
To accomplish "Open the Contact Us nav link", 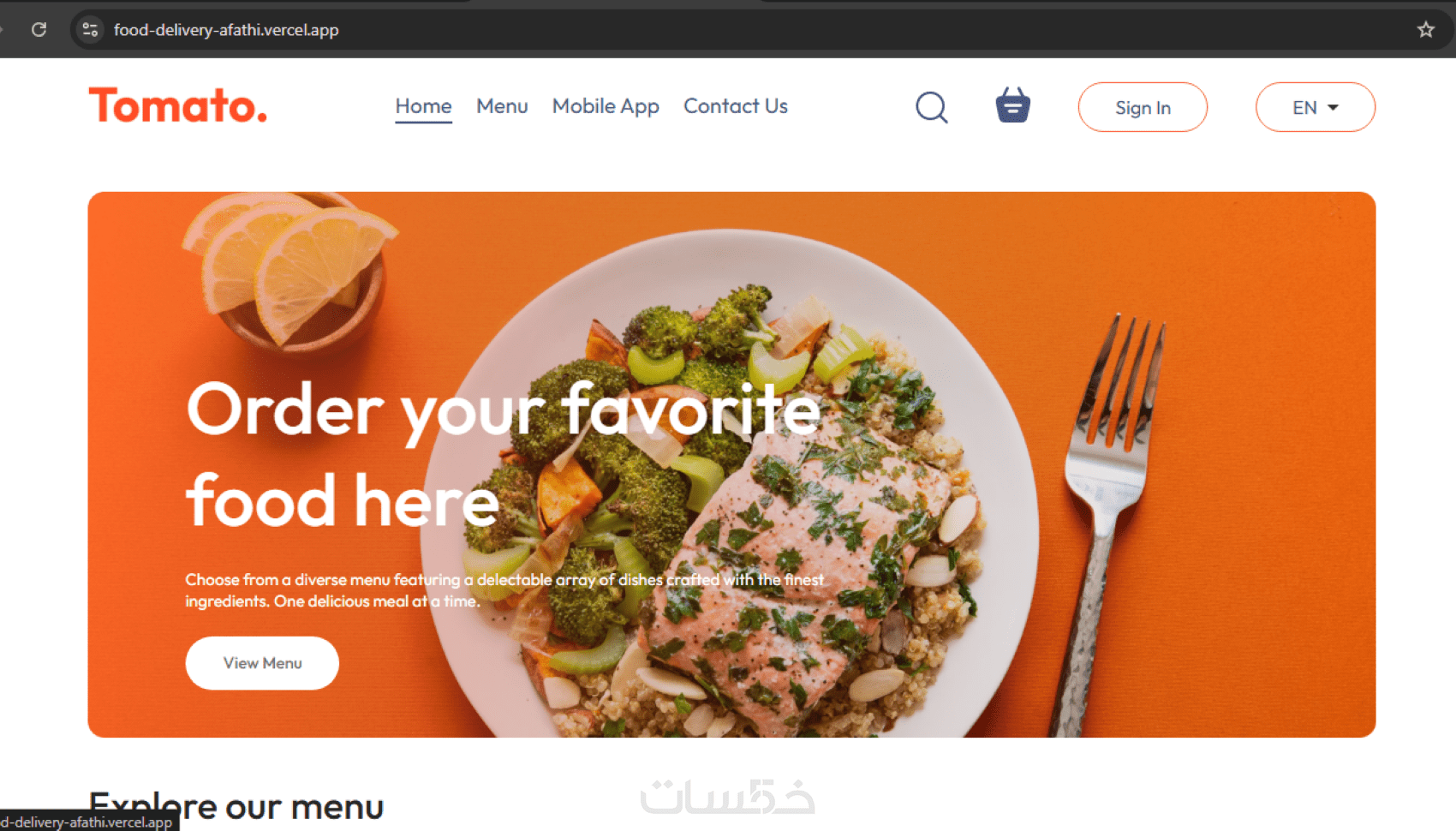I will 736,106.
